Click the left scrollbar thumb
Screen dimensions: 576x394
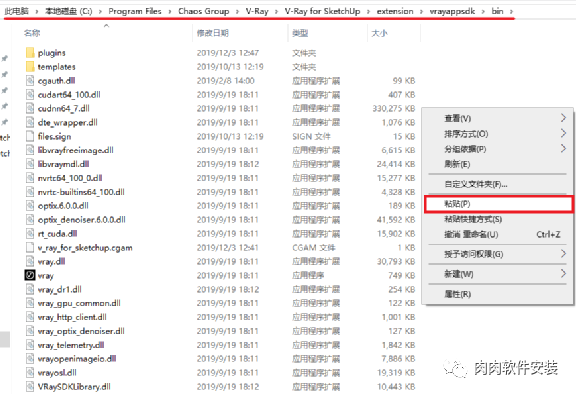coord(5,339)
